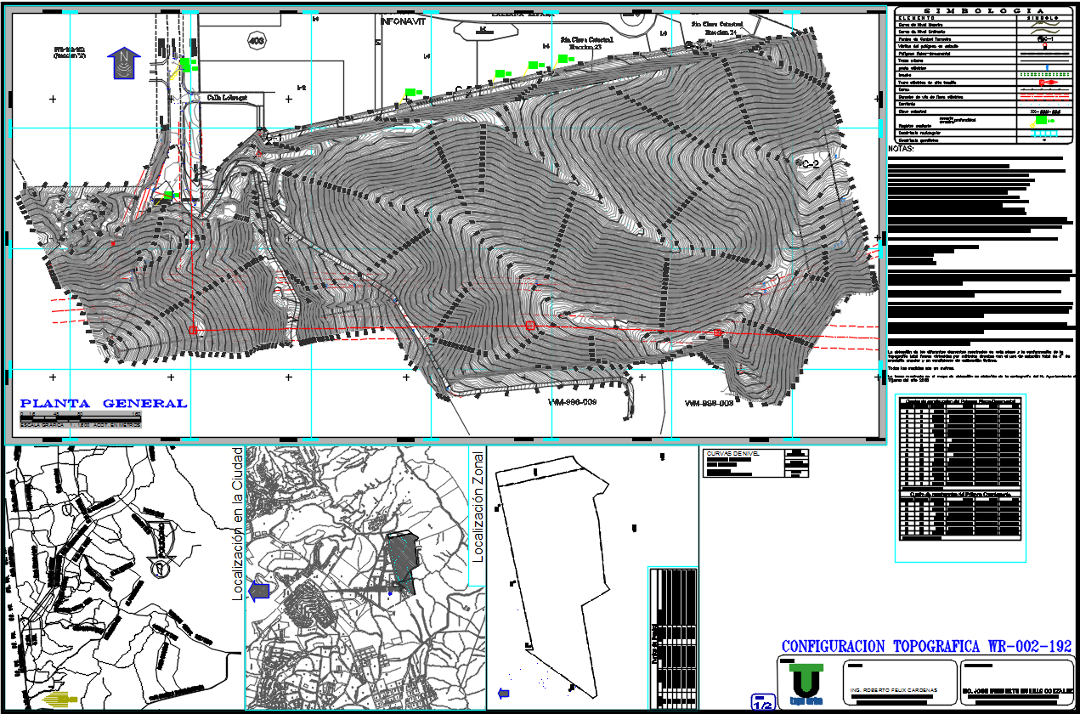Click the NOTAS heading
1080x716 pixels.
(x=902, y=150)
